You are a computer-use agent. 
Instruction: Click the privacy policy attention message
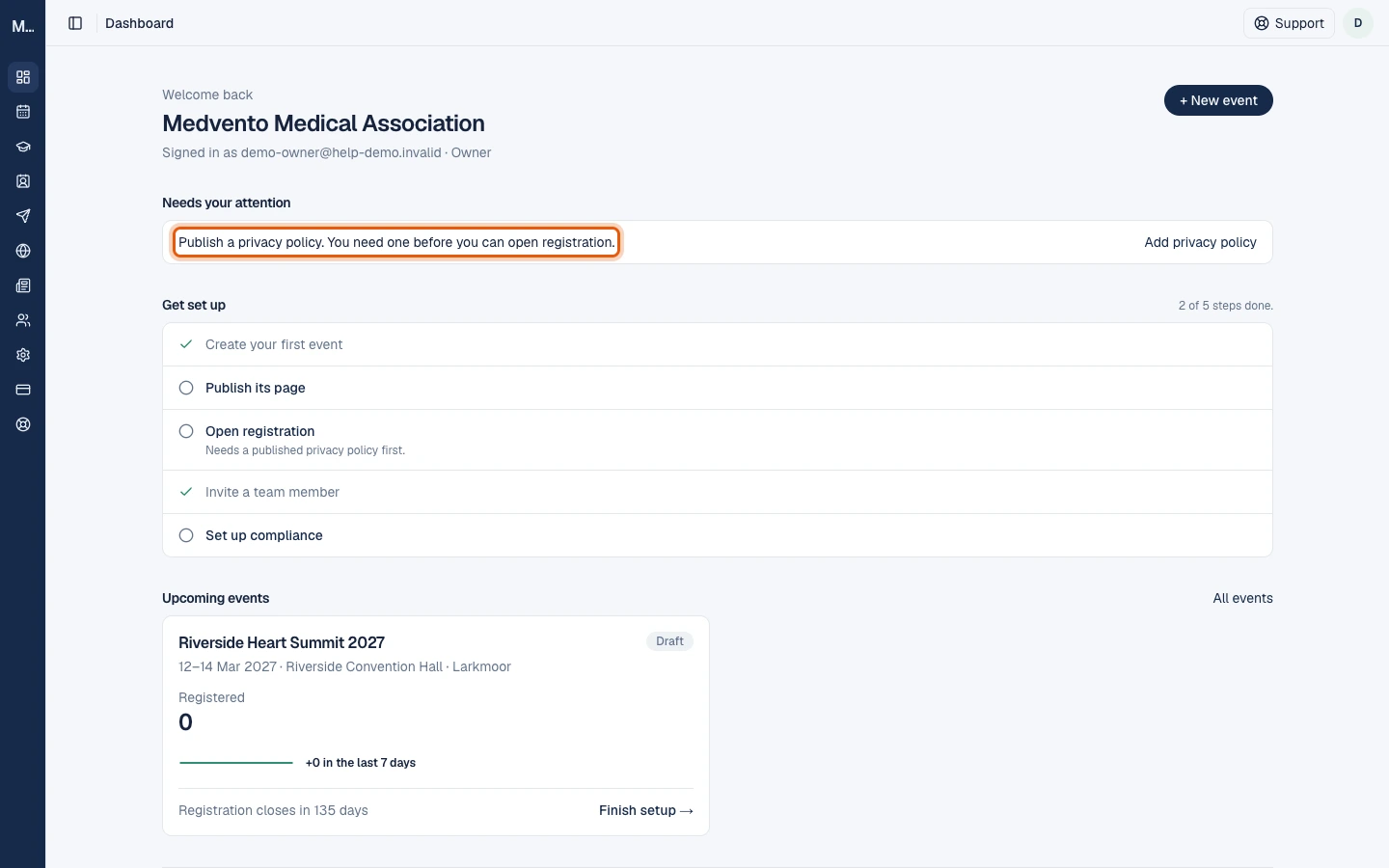point(396,242)
